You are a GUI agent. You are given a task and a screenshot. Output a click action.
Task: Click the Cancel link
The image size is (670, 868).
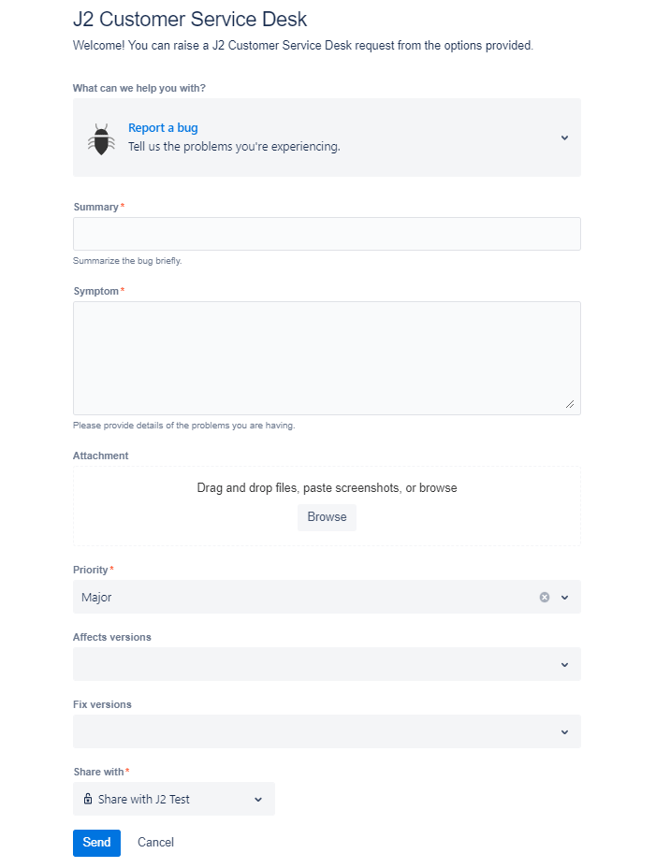coord(156,843)
